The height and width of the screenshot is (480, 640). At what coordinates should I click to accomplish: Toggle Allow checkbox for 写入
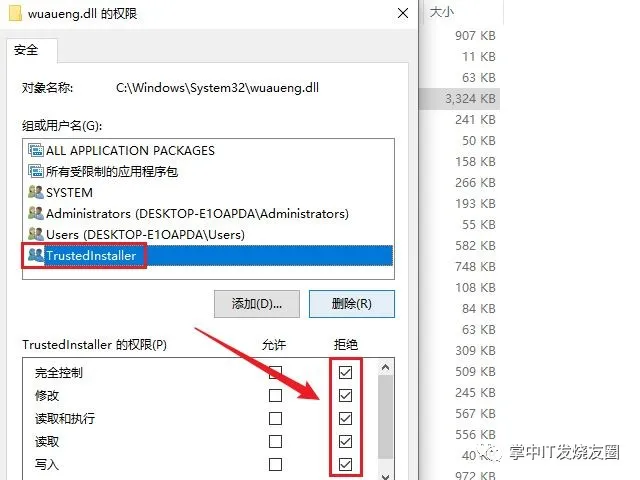276,464
